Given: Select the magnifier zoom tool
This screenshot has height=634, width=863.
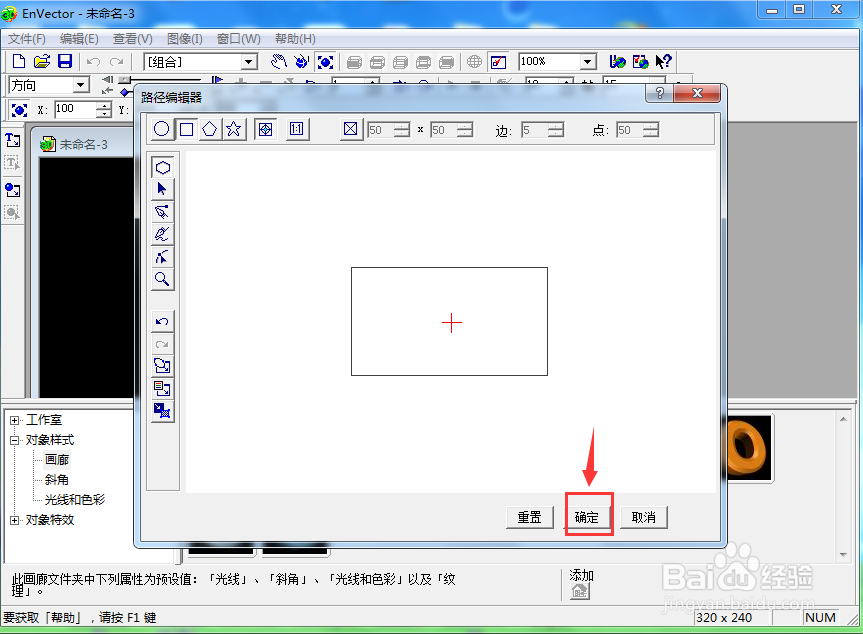Looking at the screenshot, I should pos(163,280).
